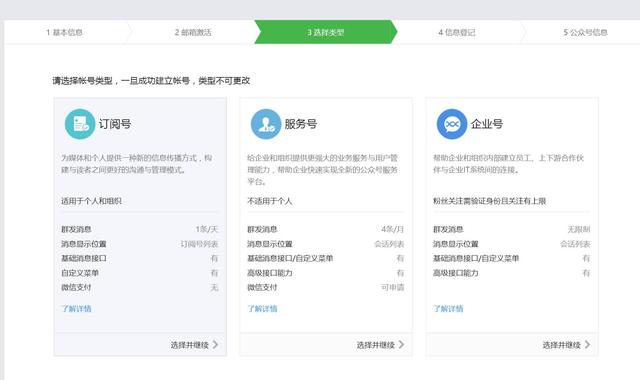Viewport: 640px width, 380px height.
Task: Click the chevron arrow in 服务号 card footer
Action: 402,344
